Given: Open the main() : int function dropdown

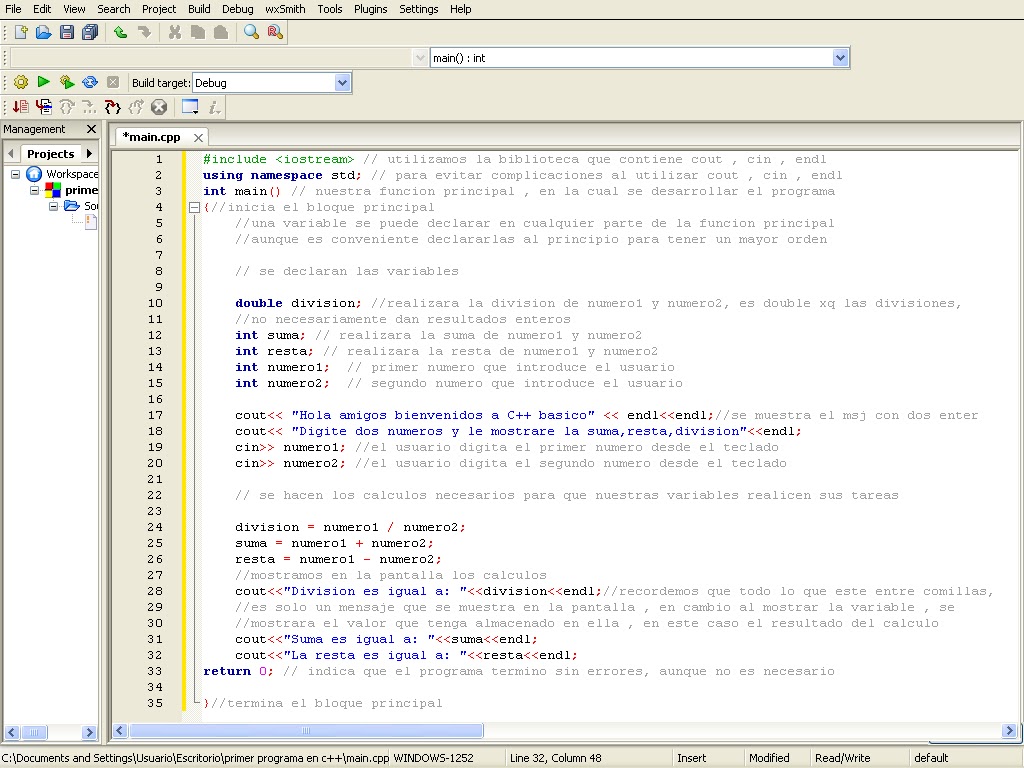Looking at the screenshot, I should (840, 58).
